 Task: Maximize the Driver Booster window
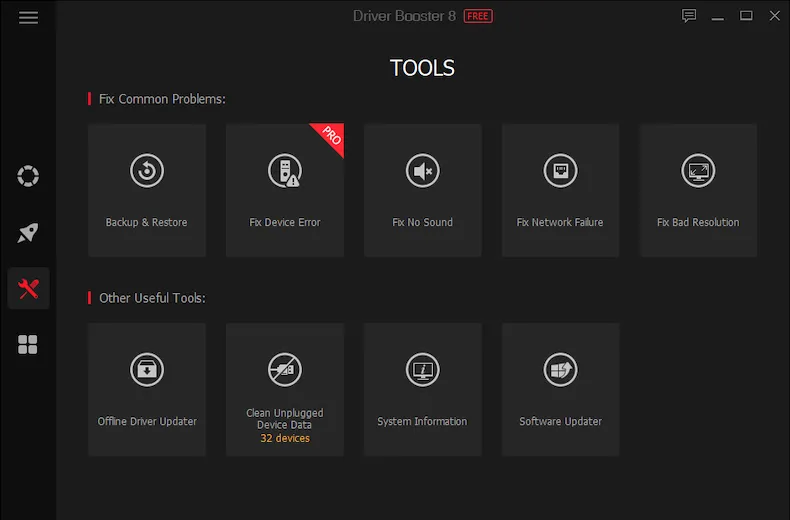coord(746,16)
